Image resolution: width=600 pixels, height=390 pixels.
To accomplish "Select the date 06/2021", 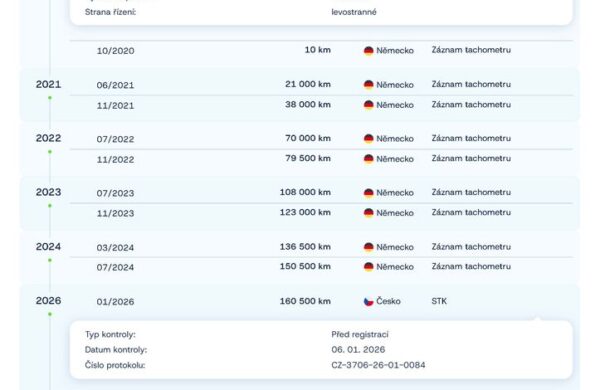I will coord(116,85).
